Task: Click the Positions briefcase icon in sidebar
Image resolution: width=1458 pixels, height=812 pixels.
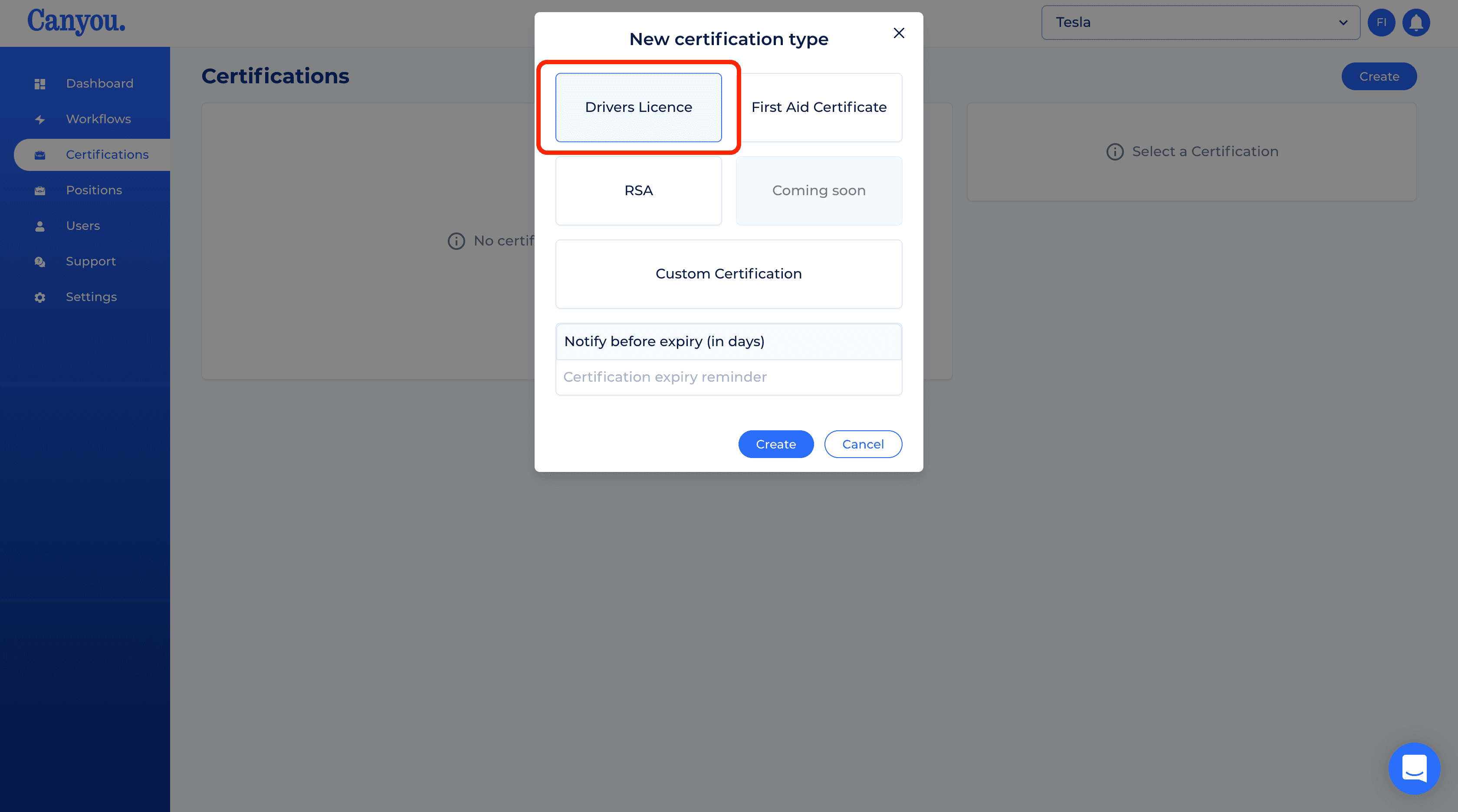Action: [x=39, y=191]
